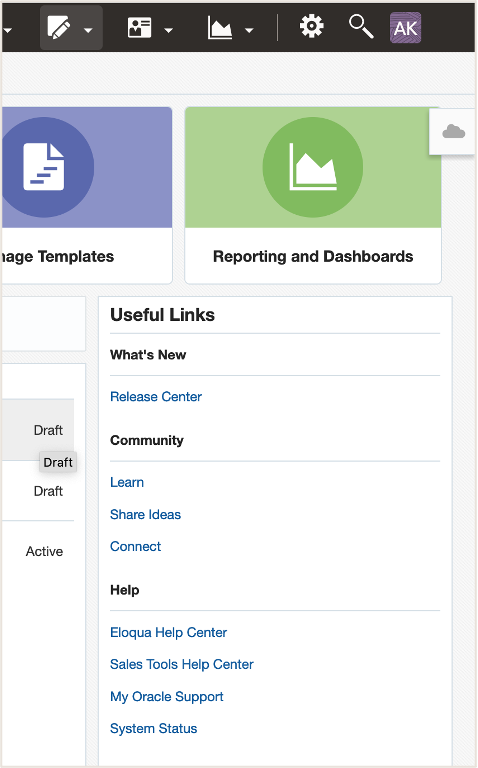Expand the dropdown arrow beside the contact card icon
This screenshot has width=478, height=768.
click(x=168, y=30)
